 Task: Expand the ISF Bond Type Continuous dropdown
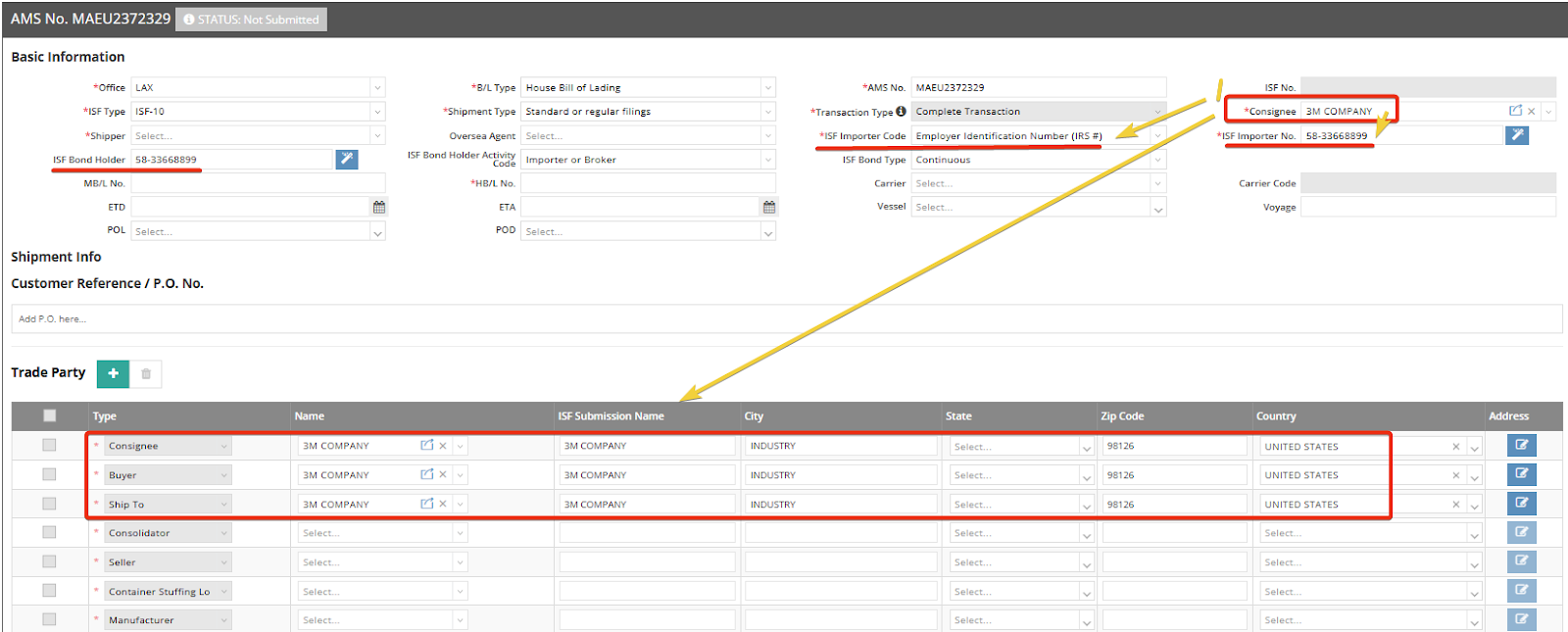(1157, 160)
